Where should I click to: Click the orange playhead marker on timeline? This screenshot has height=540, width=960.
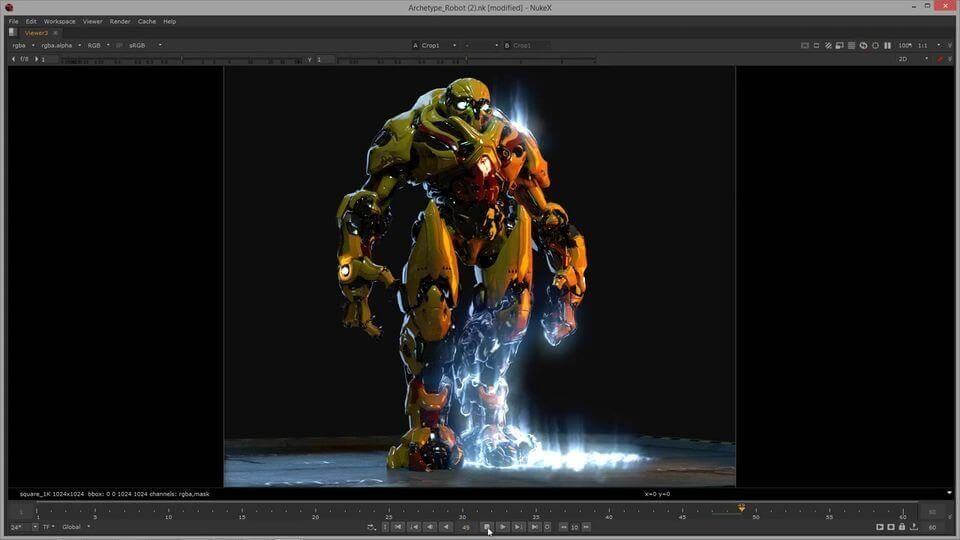(741, 508)
